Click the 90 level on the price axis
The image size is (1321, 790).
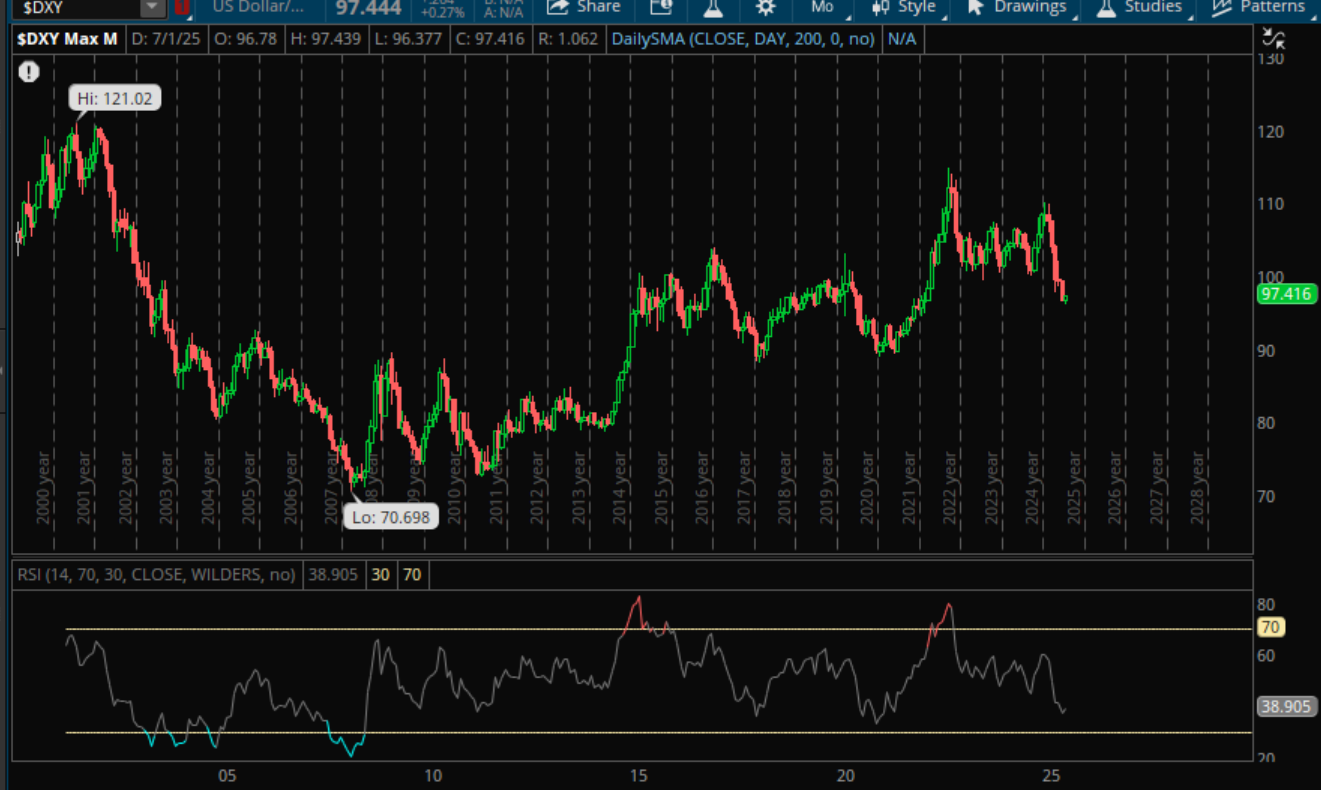tap(1267, 350)
